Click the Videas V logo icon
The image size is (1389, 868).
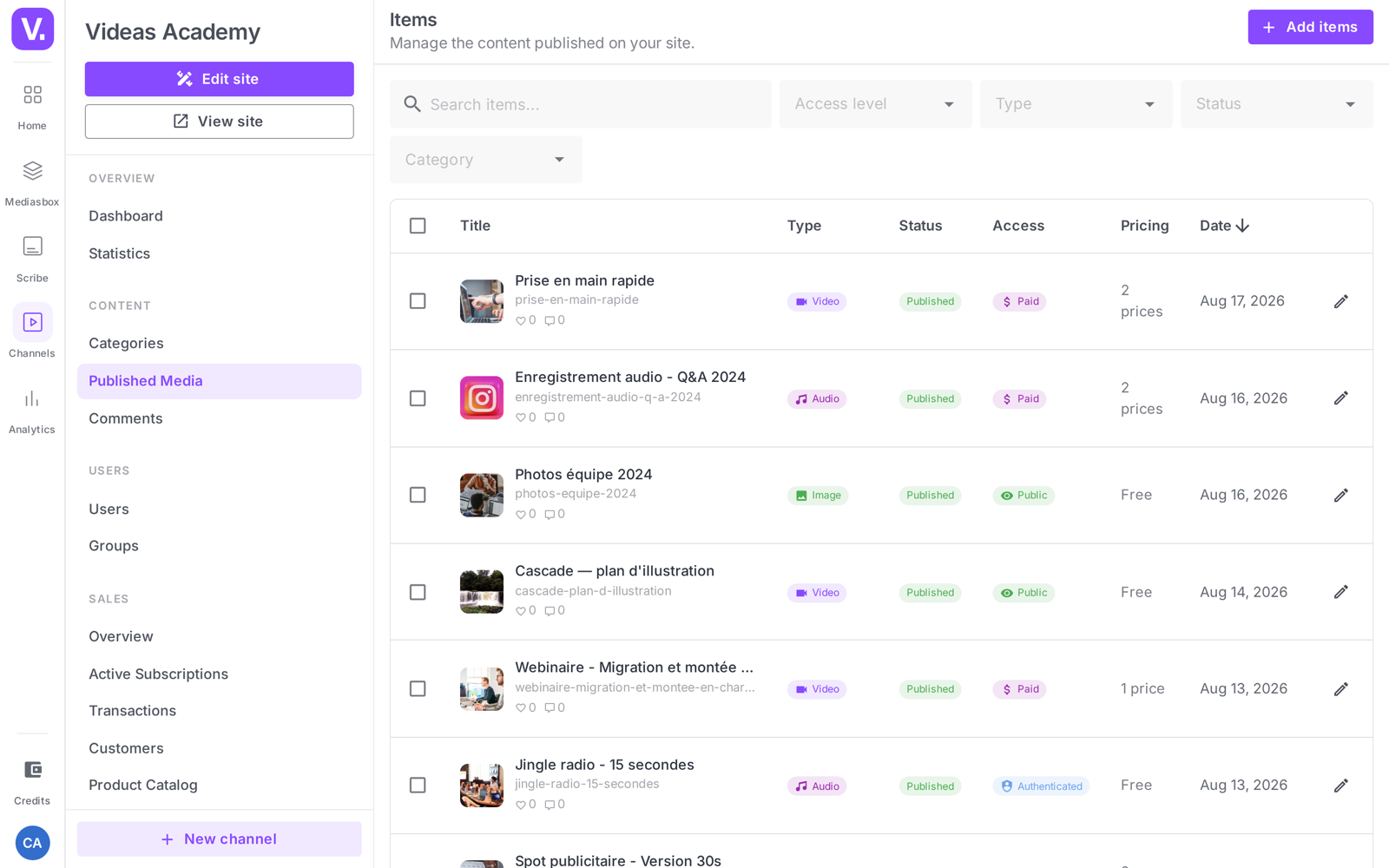pos(32,29)
